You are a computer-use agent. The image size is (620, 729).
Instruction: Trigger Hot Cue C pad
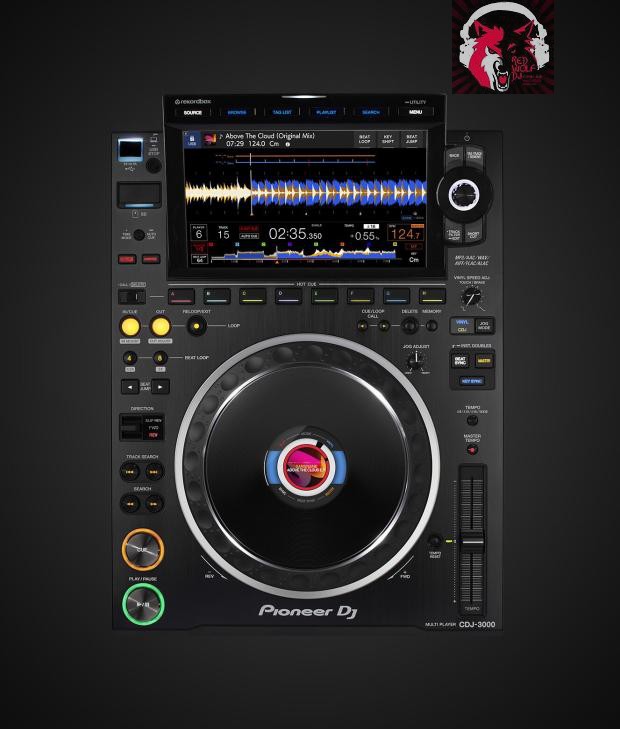pos(253,296)
